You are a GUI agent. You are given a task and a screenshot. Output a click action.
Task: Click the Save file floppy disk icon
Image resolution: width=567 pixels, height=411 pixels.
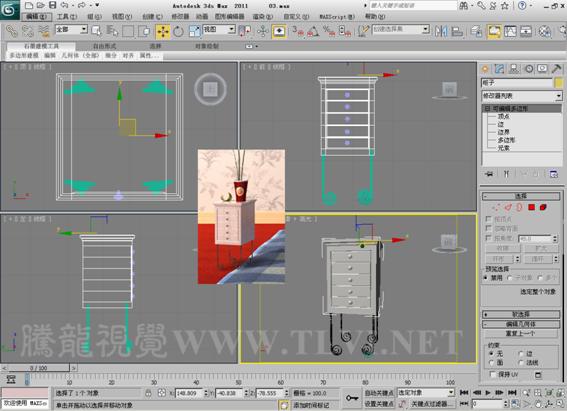pyautogui.click(x=53, y=5)
